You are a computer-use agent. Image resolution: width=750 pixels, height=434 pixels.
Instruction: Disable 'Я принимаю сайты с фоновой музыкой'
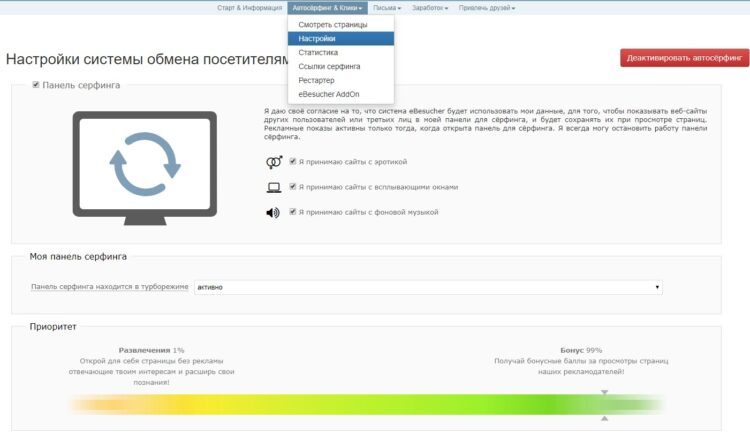click(x=292, y=212)
